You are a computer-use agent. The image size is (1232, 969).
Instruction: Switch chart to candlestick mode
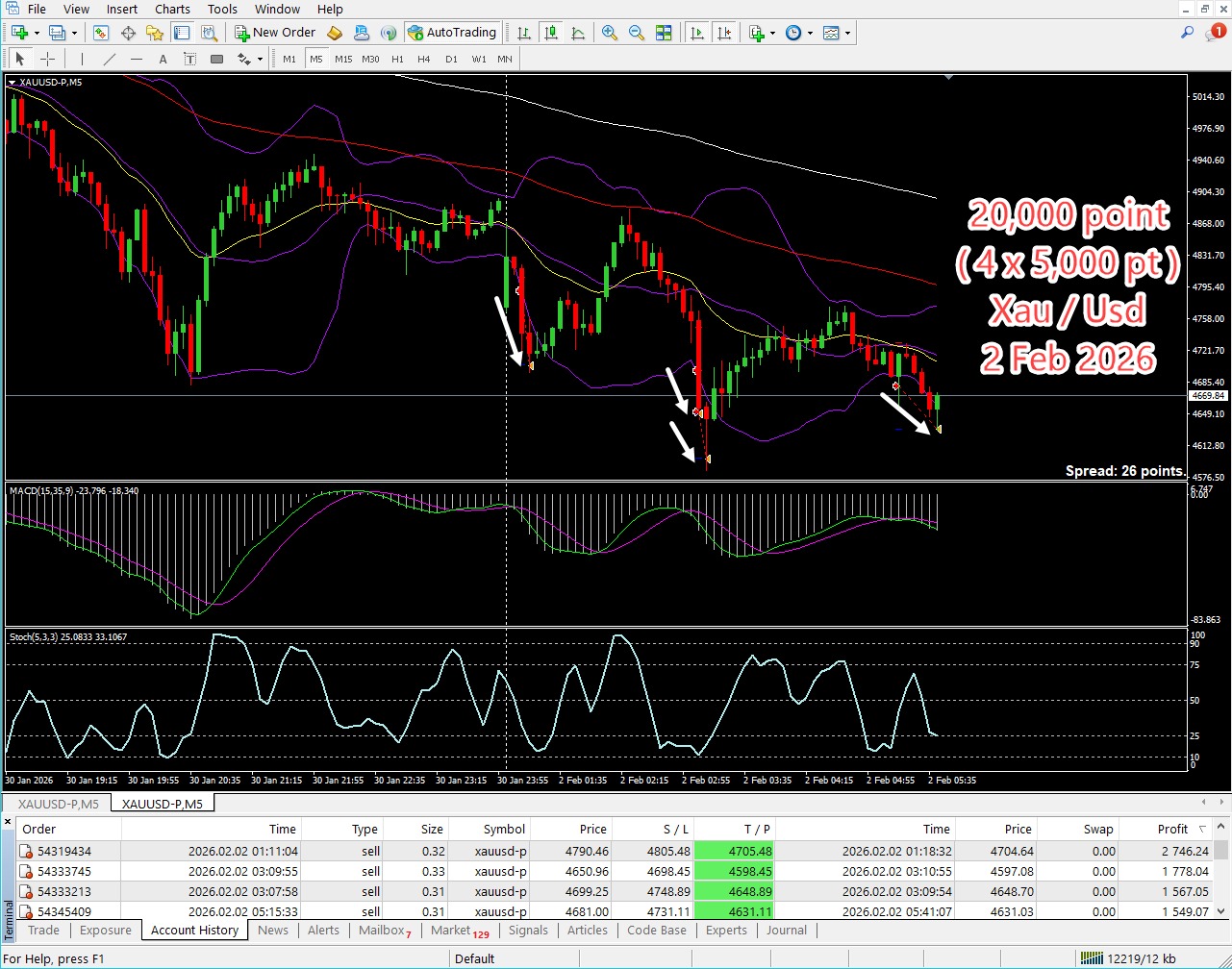(x=551, y=33)
